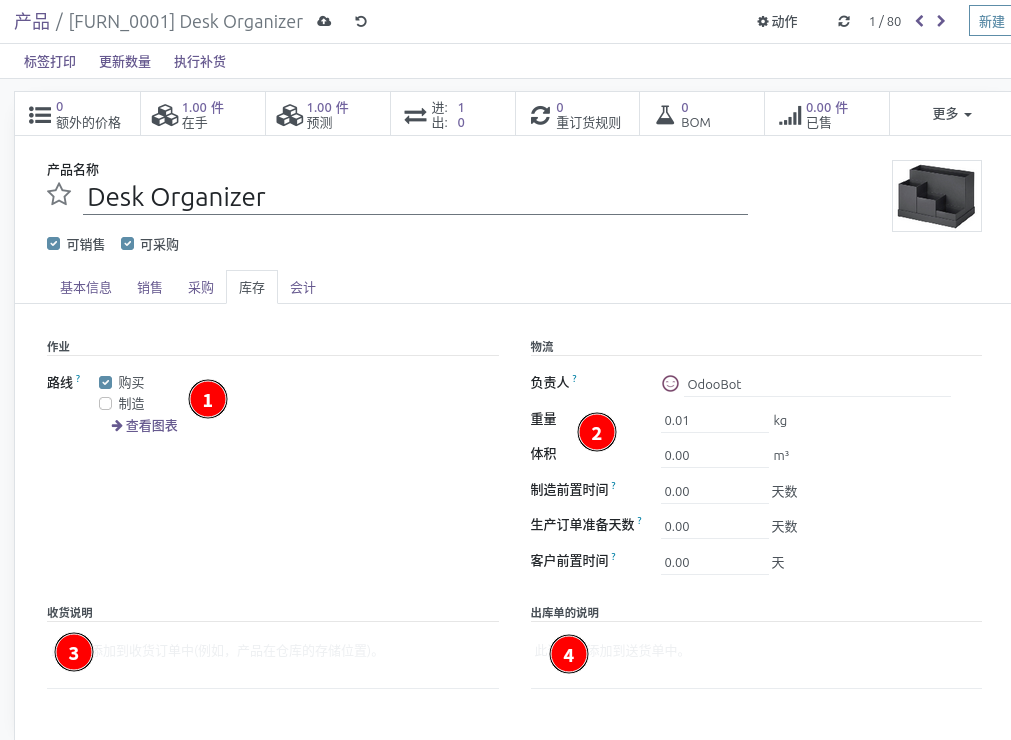Screen dimensions: 1011x740
Task: Click the Desk Organizer product name field
Action: [x=415, y=197]
